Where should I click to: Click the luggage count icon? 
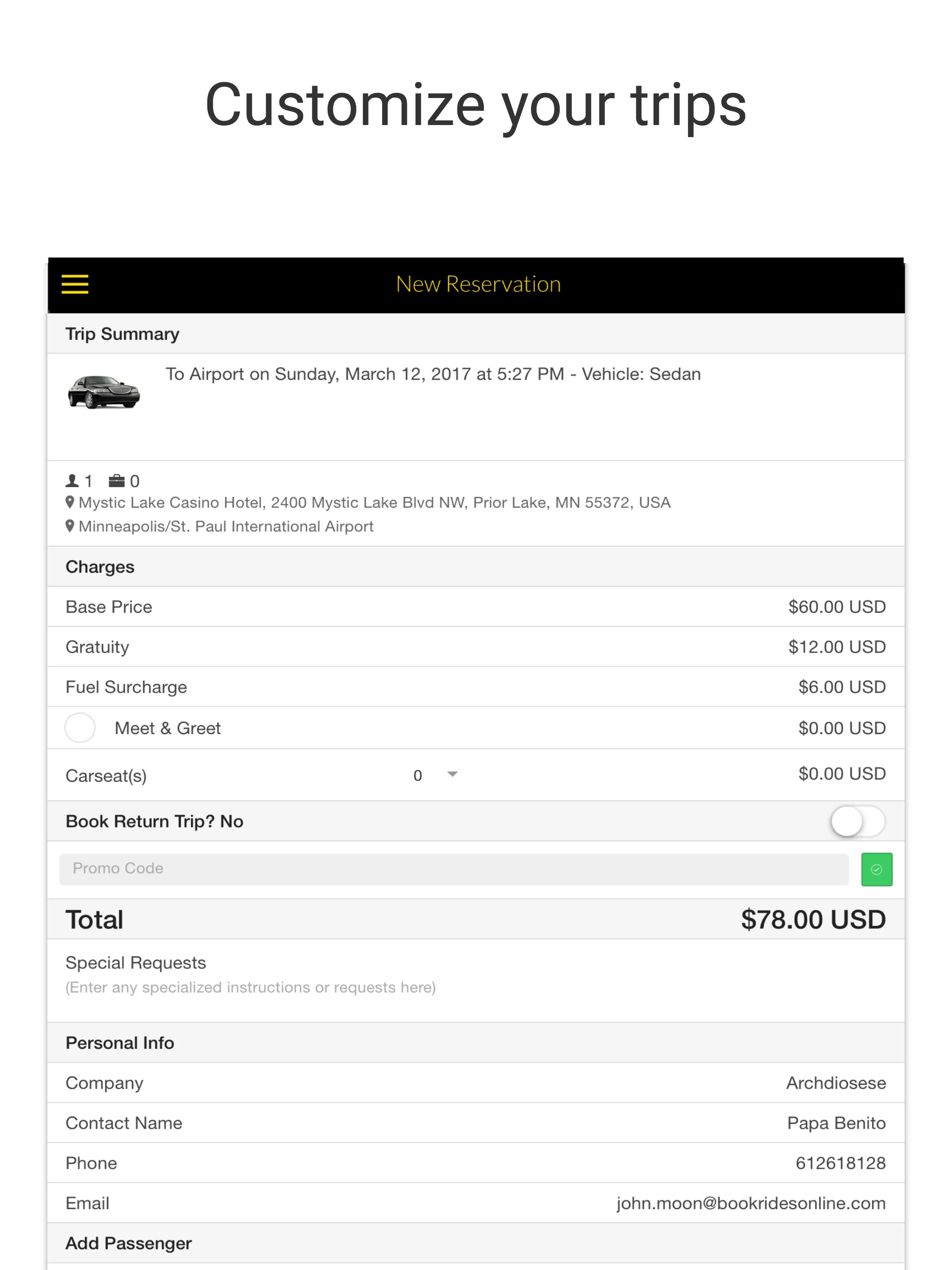(x=113, y=477)
